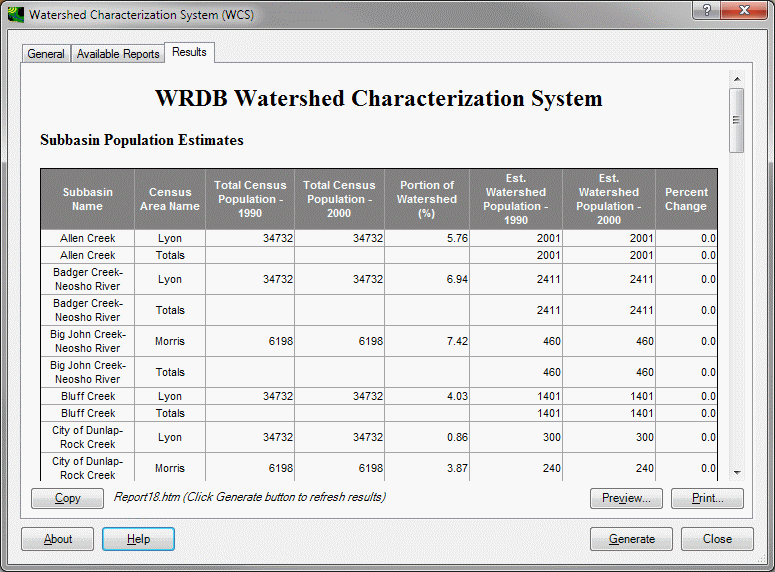The width and height of the screenshot is (775, 572).
Task: Click the scrollbar up arrow
Action: pos(736,78)
